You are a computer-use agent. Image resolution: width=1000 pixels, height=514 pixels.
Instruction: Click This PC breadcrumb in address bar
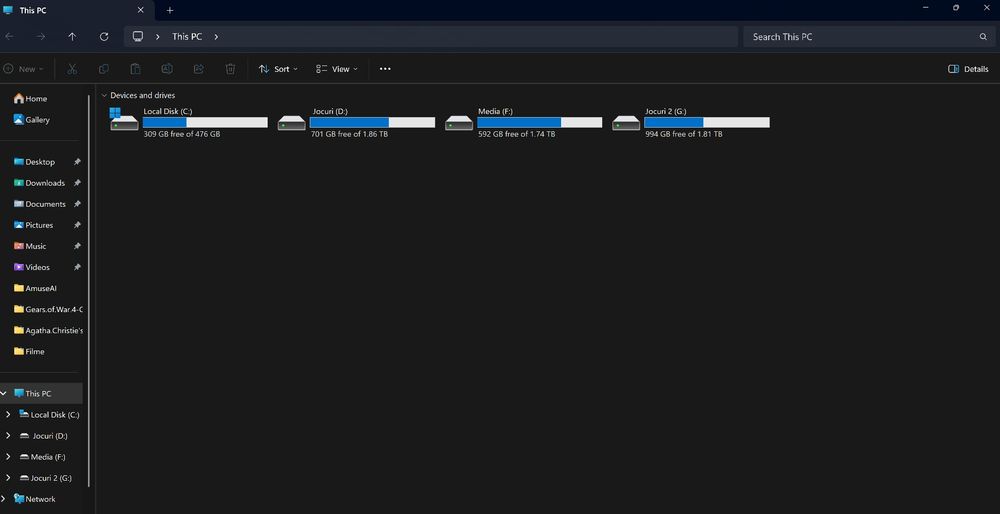tap(187, 37)
